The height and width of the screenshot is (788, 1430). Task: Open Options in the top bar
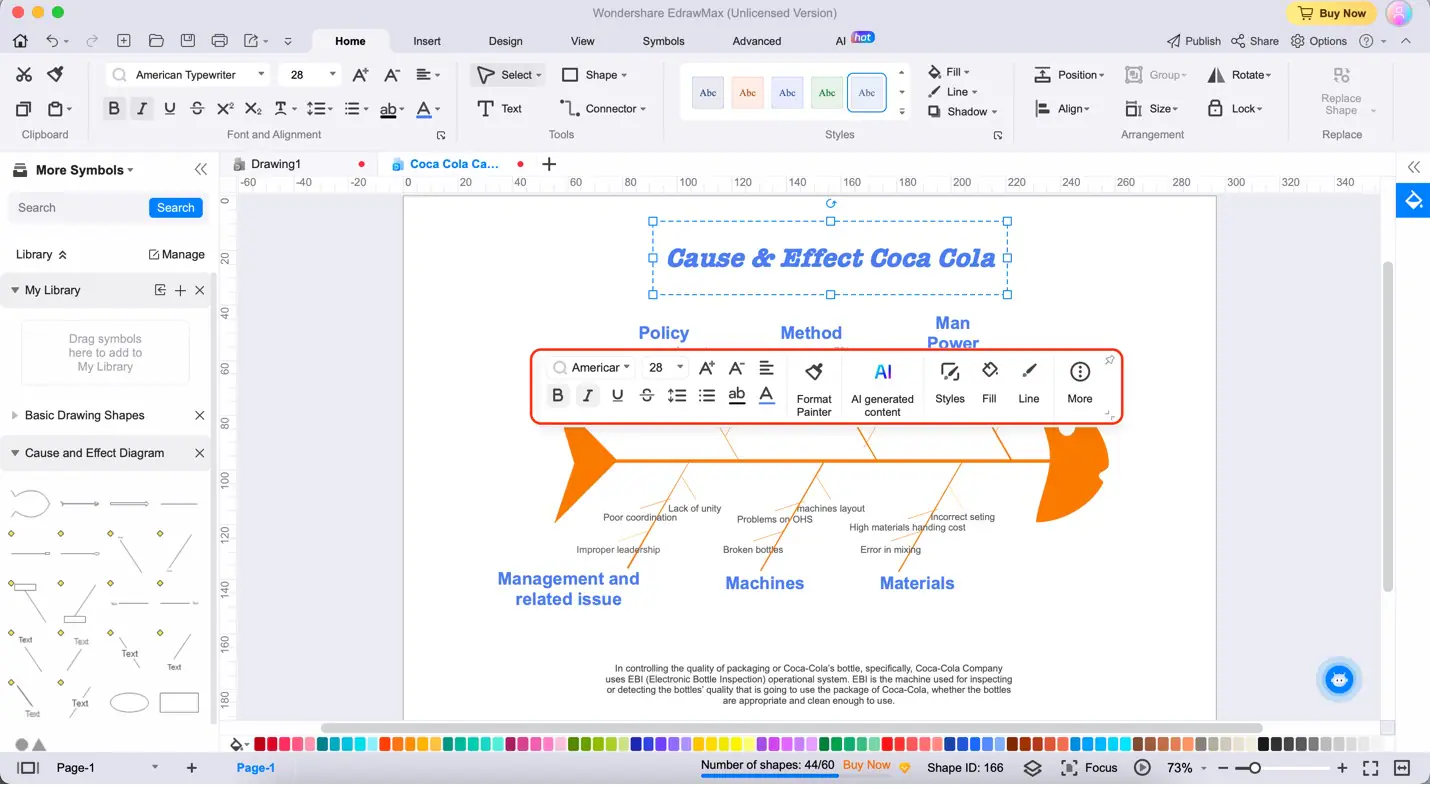(1319, 41)
